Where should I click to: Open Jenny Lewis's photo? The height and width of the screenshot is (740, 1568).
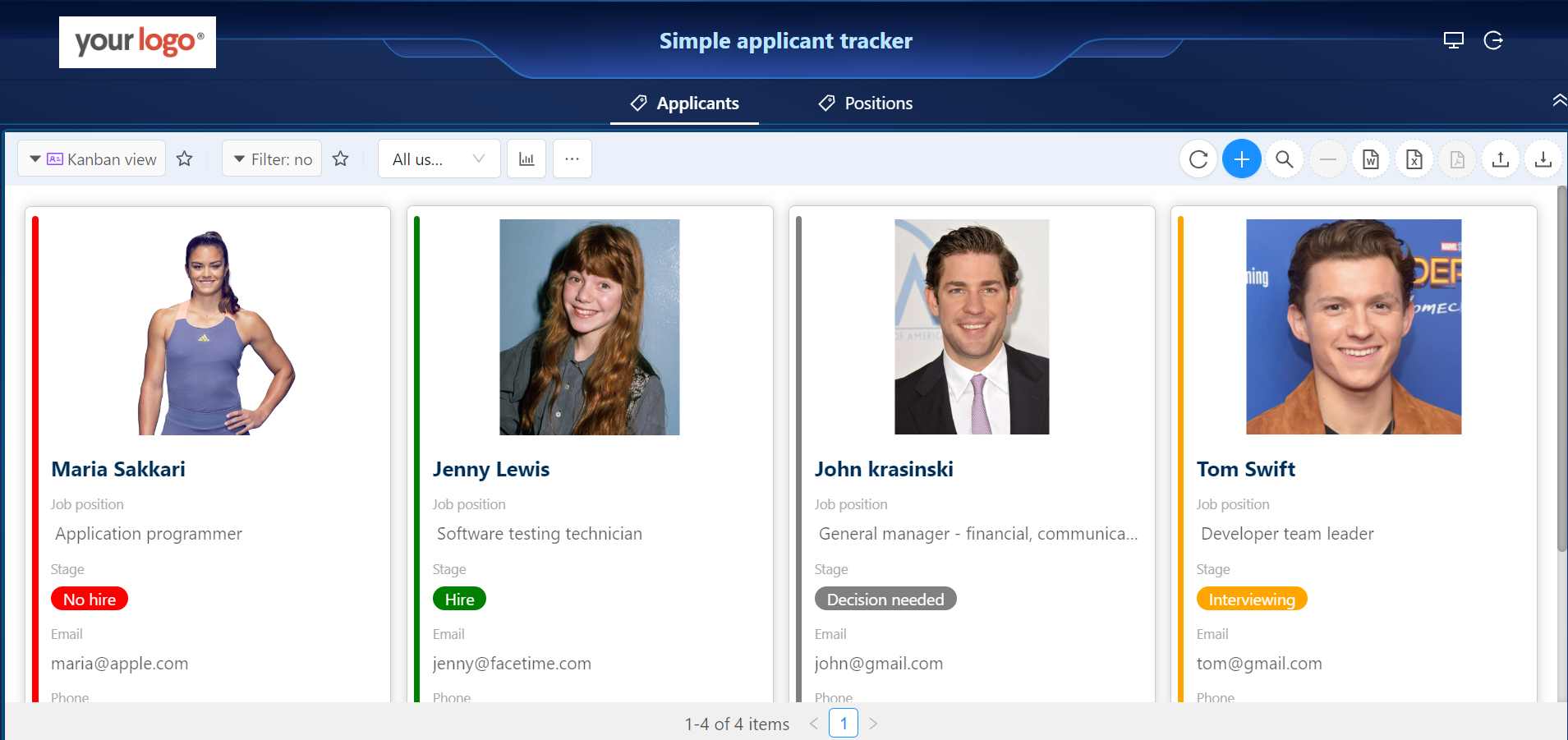[590, 327]
